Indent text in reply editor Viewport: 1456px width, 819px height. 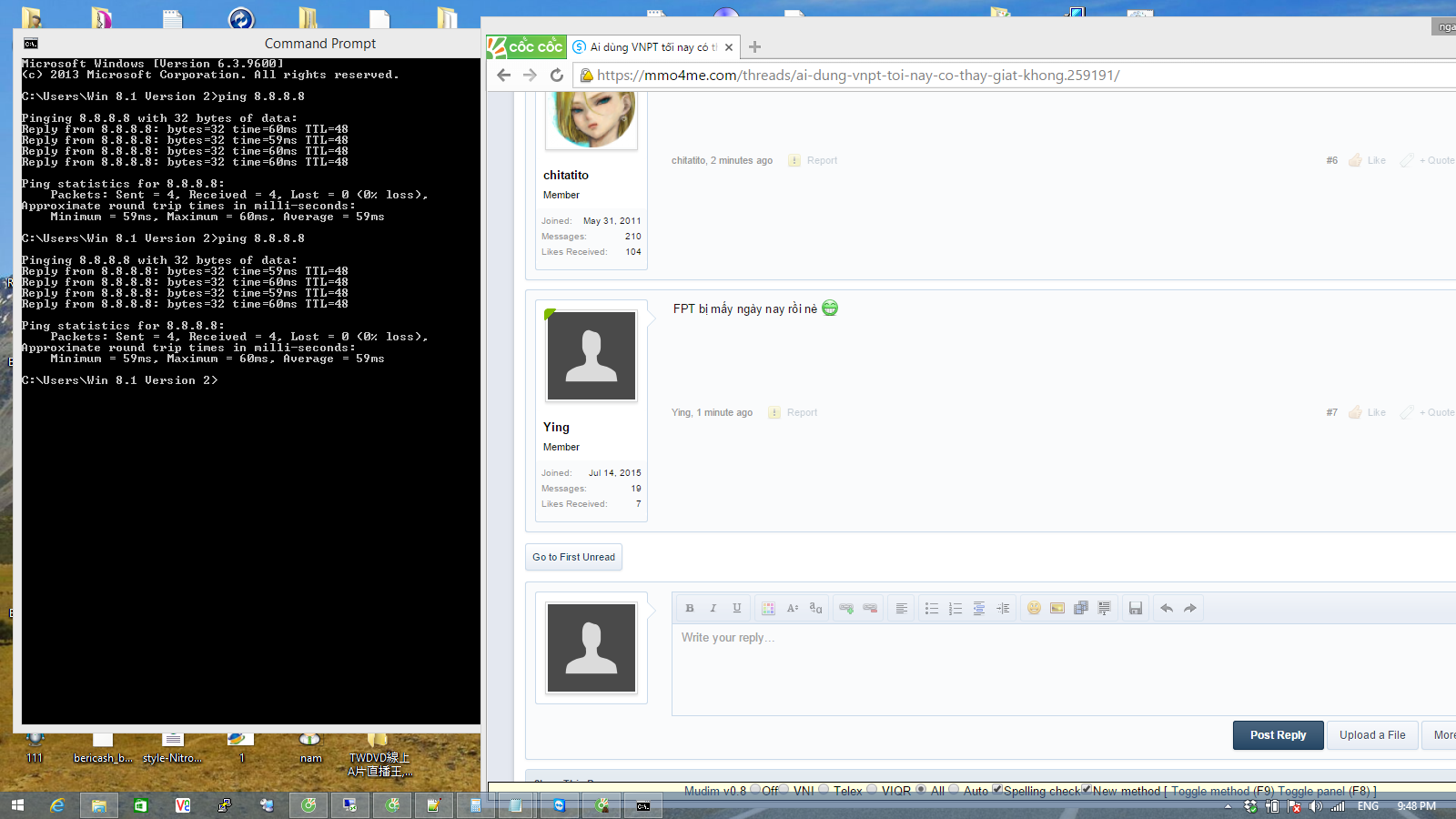pos(1003,608)
